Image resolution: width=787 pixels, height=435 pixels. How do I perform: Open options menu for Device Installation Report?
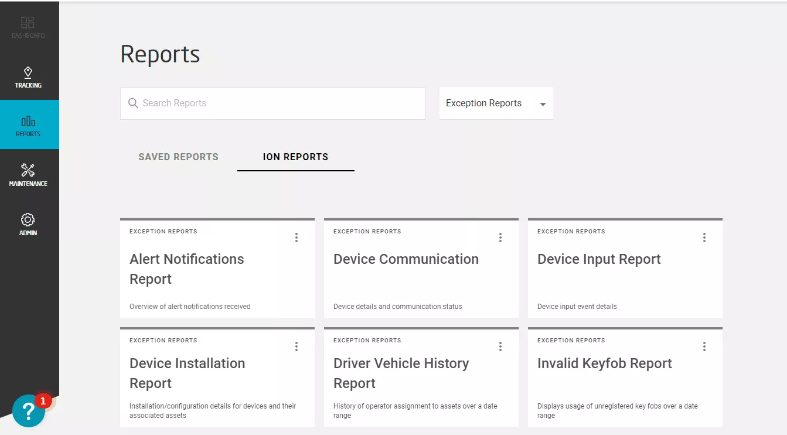click(x=296, y=346)
